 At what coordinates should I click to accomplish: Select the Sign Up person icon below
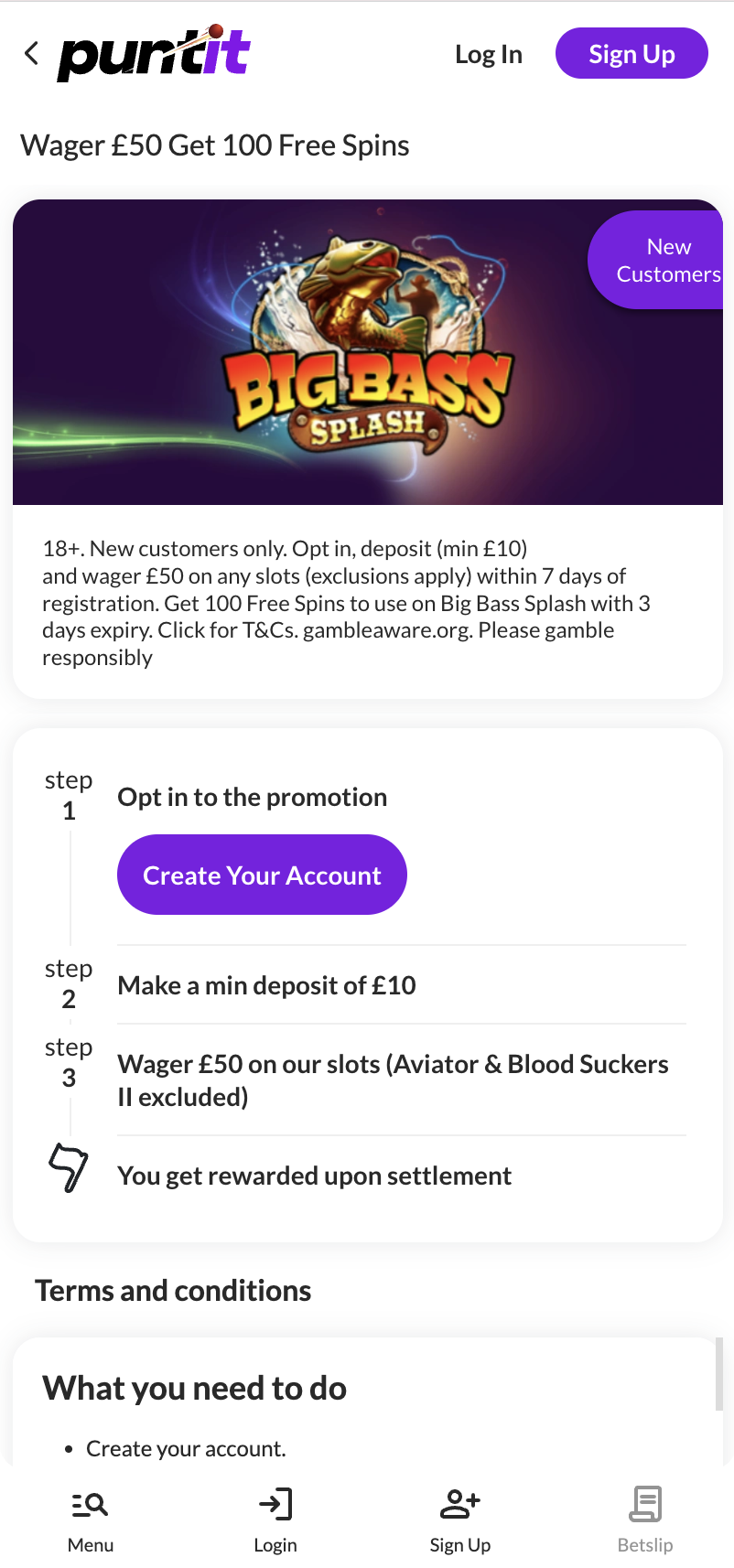[459, 1503]
